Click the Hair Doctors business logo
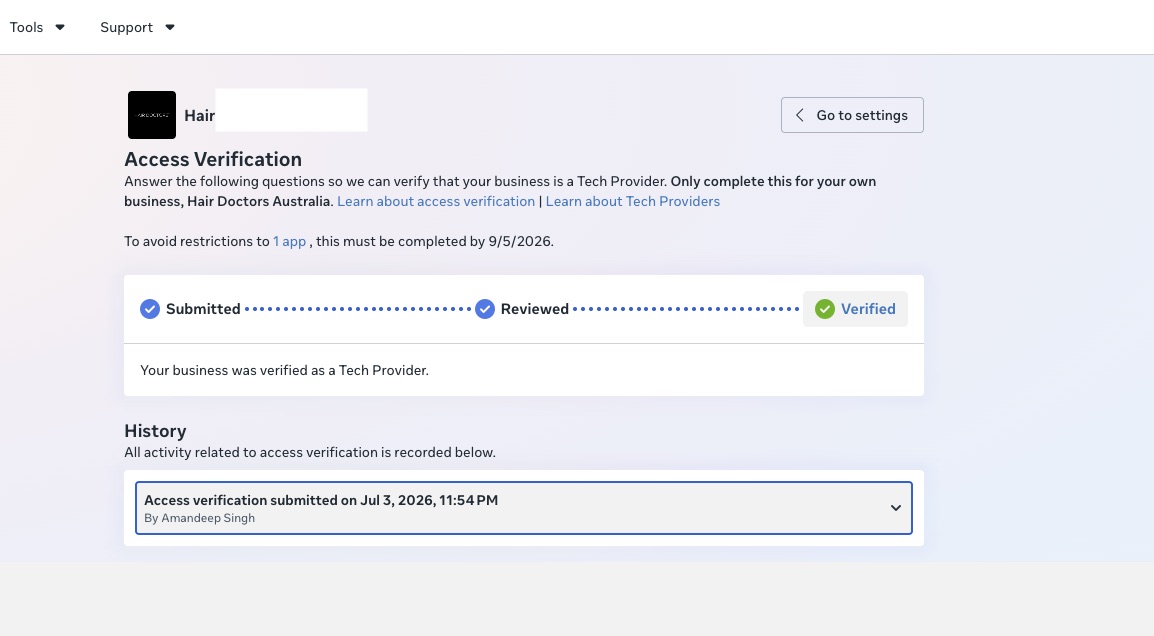The image size is (1154, 636). pos(152,115)
